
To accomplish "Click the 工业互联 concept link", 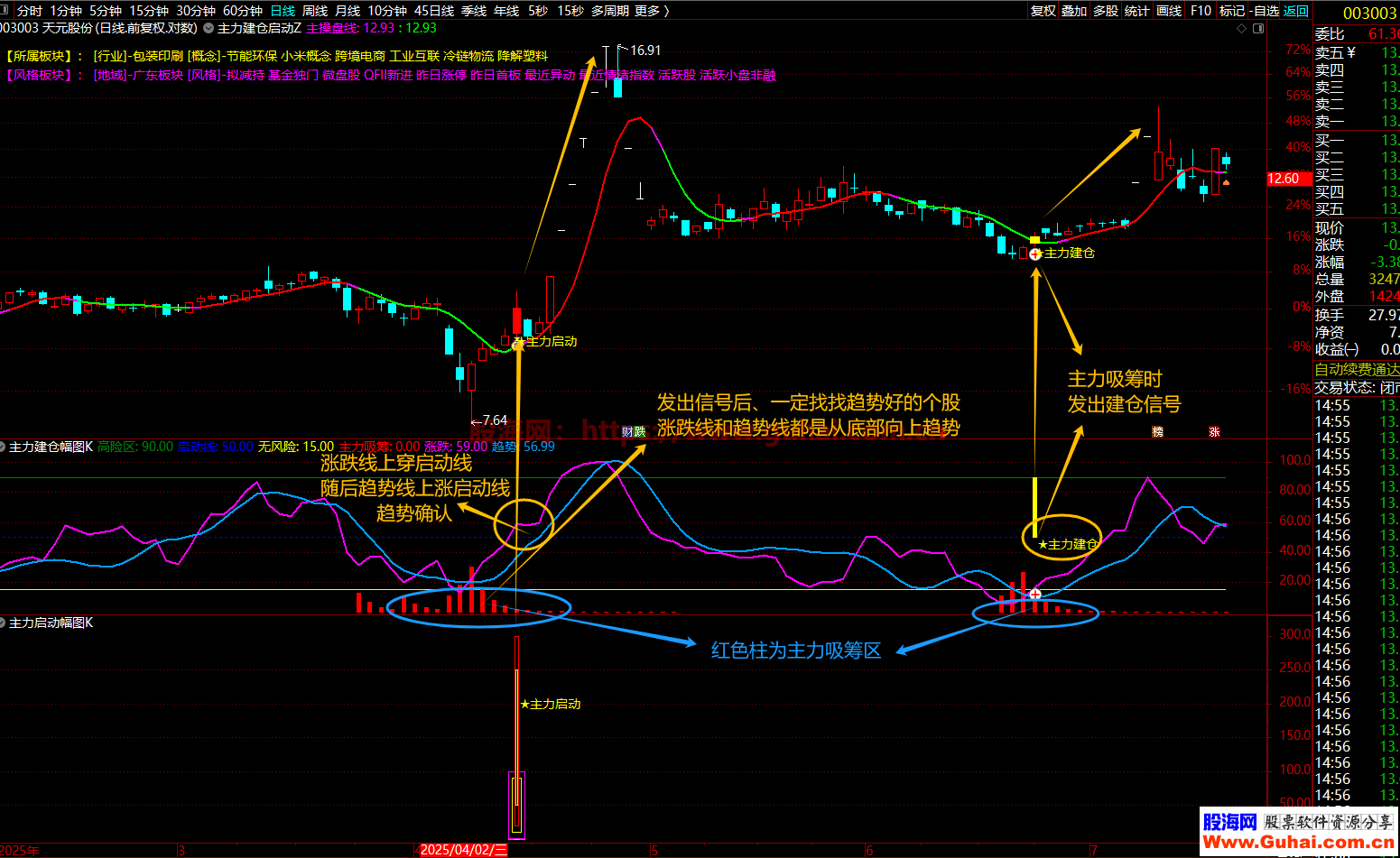I will click(414, 56).
